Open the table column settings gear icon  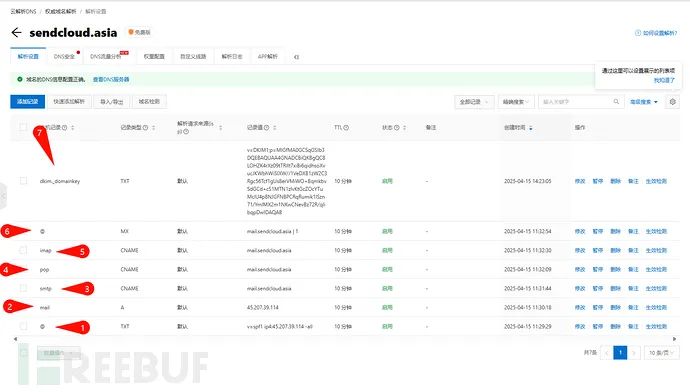672,102
